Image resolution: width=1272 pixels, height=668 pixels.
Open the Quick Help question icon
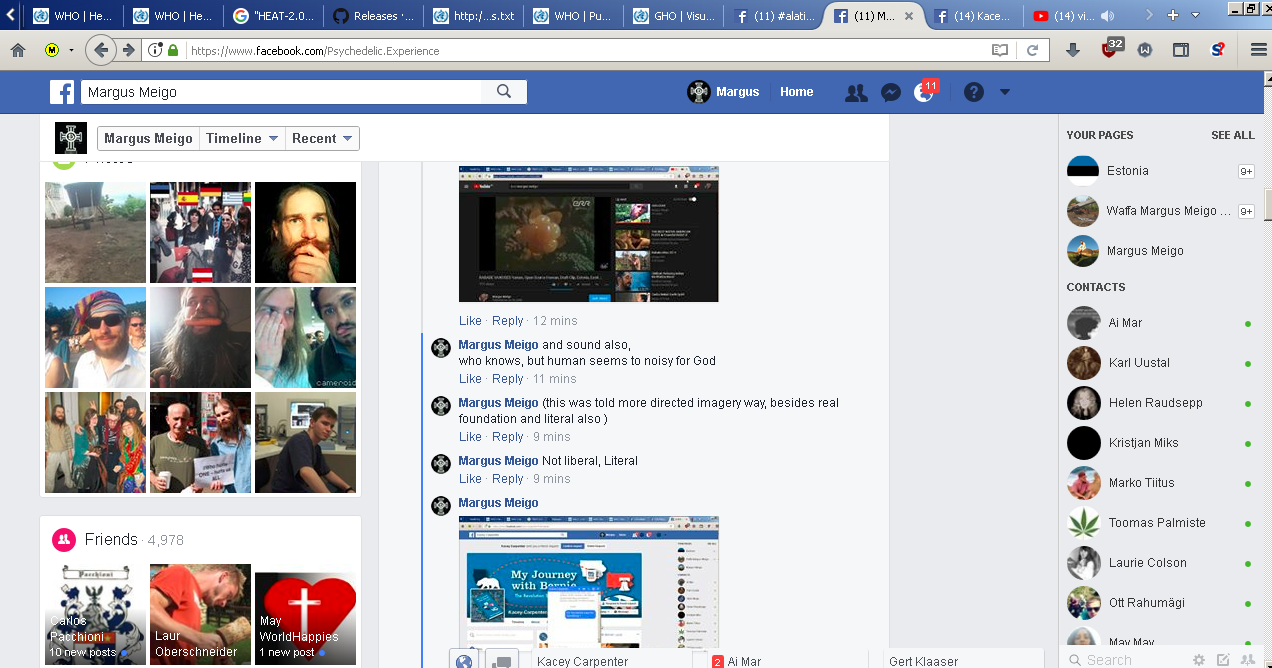click(974, 92)
